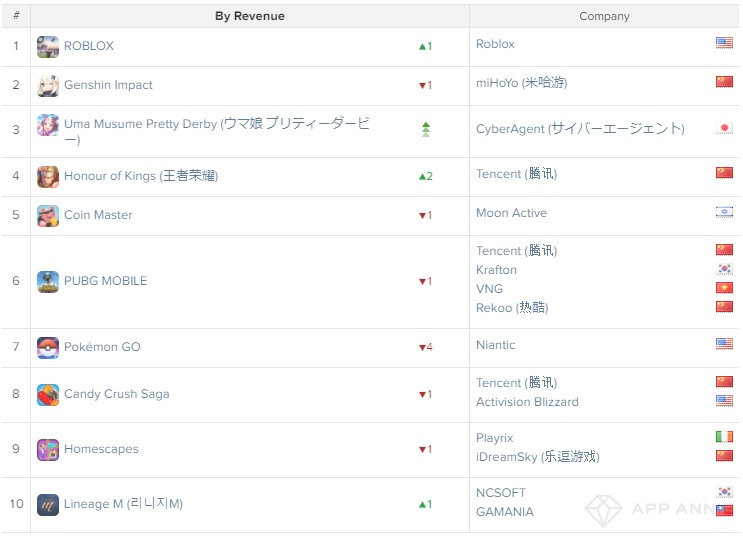Click the China flag beside iDreamSky
Screen dimensions: 743x537
724,455
